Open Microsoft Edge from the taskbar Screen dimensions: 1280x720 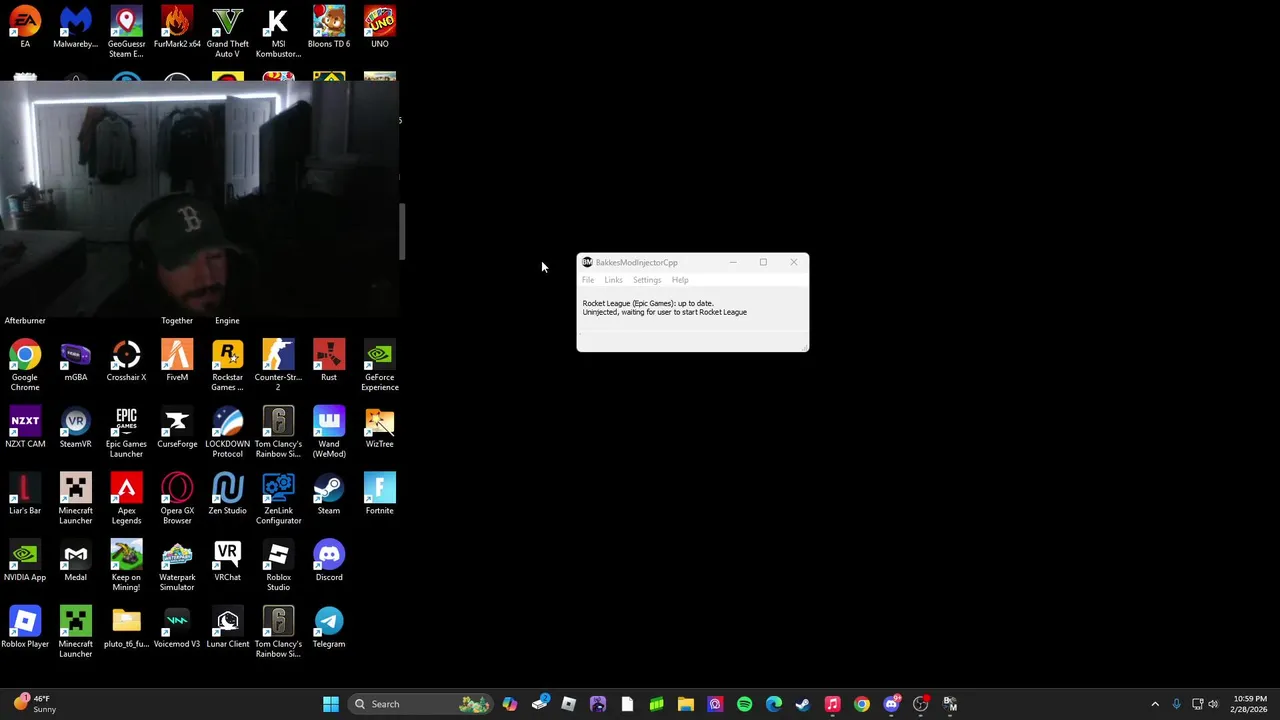[774, 704]
